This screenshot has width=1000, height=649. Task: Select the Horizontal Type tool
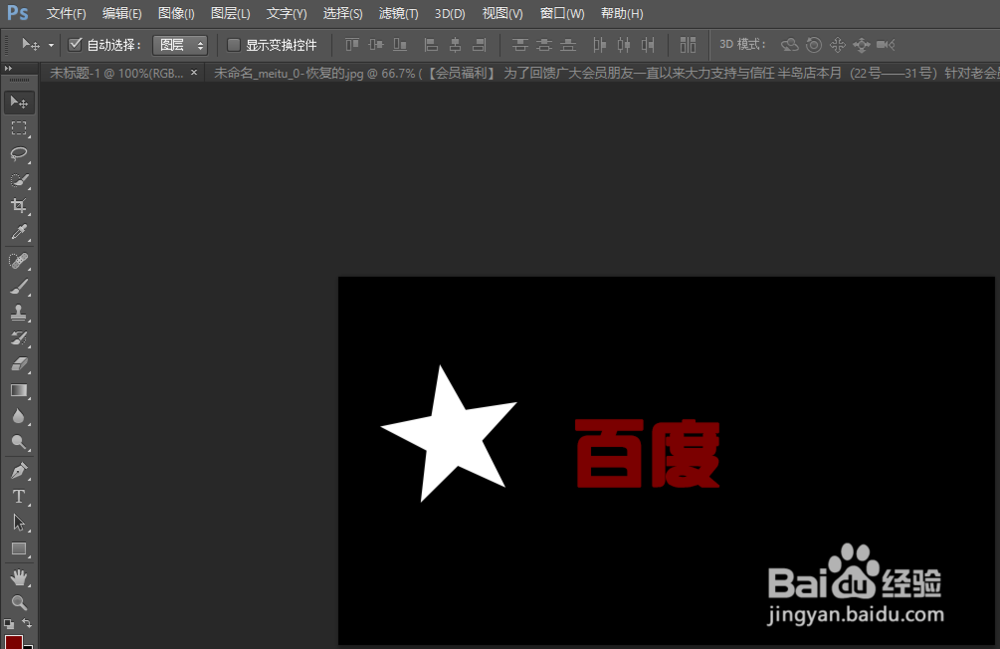19,497
